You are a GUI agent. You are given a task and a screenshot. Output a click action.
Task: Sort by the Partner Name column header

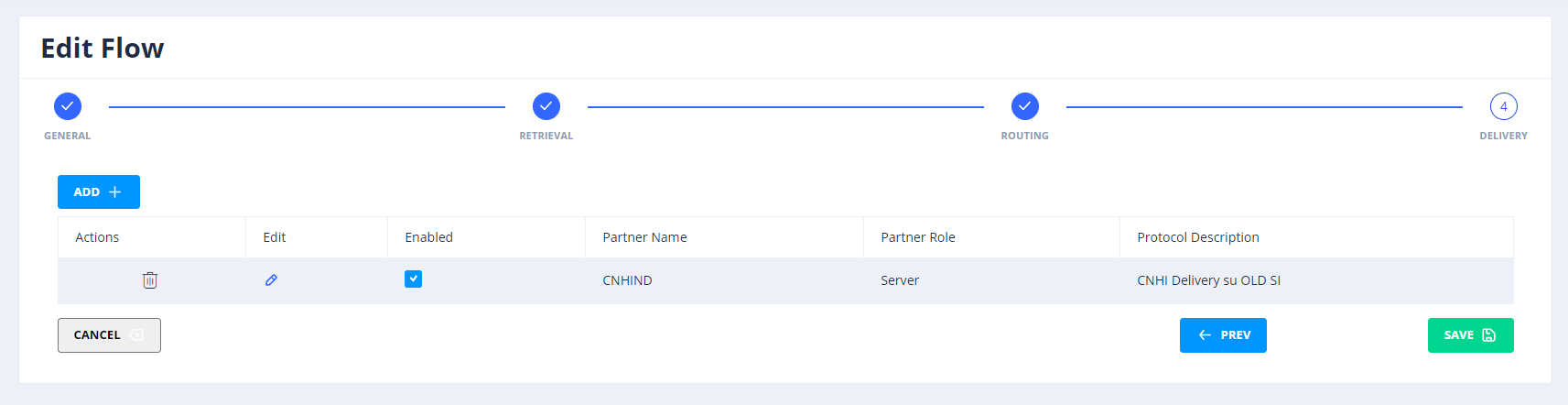point(644,237)
